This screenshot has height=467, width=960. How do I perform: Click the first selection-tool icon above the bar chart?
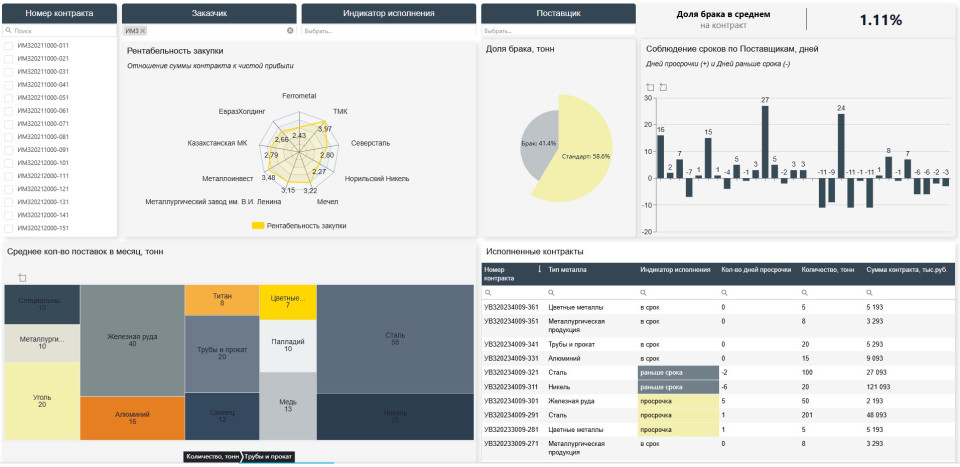tap(650, 87)
